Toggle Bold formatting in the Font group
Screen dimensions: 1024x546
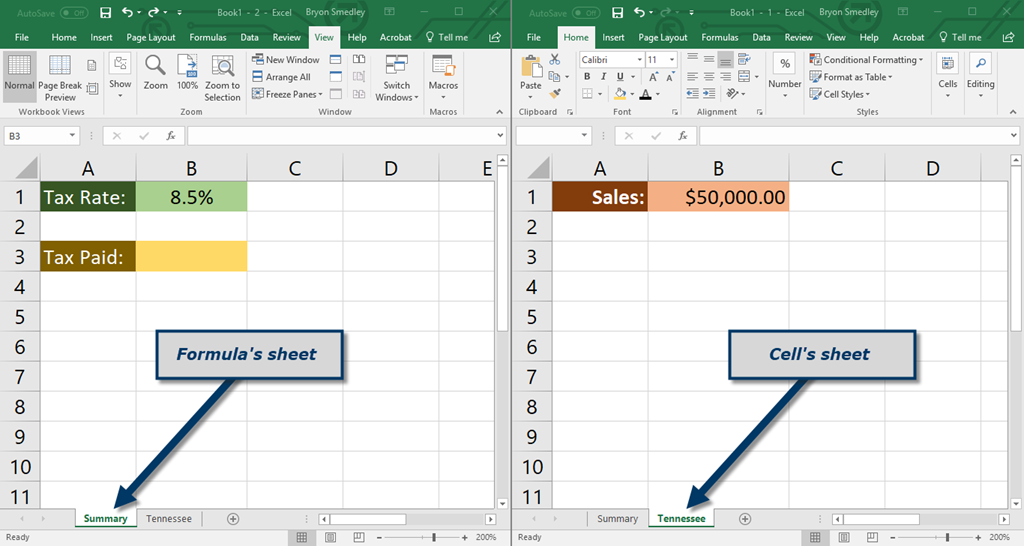pyautogui.click(x=585, y=77)
